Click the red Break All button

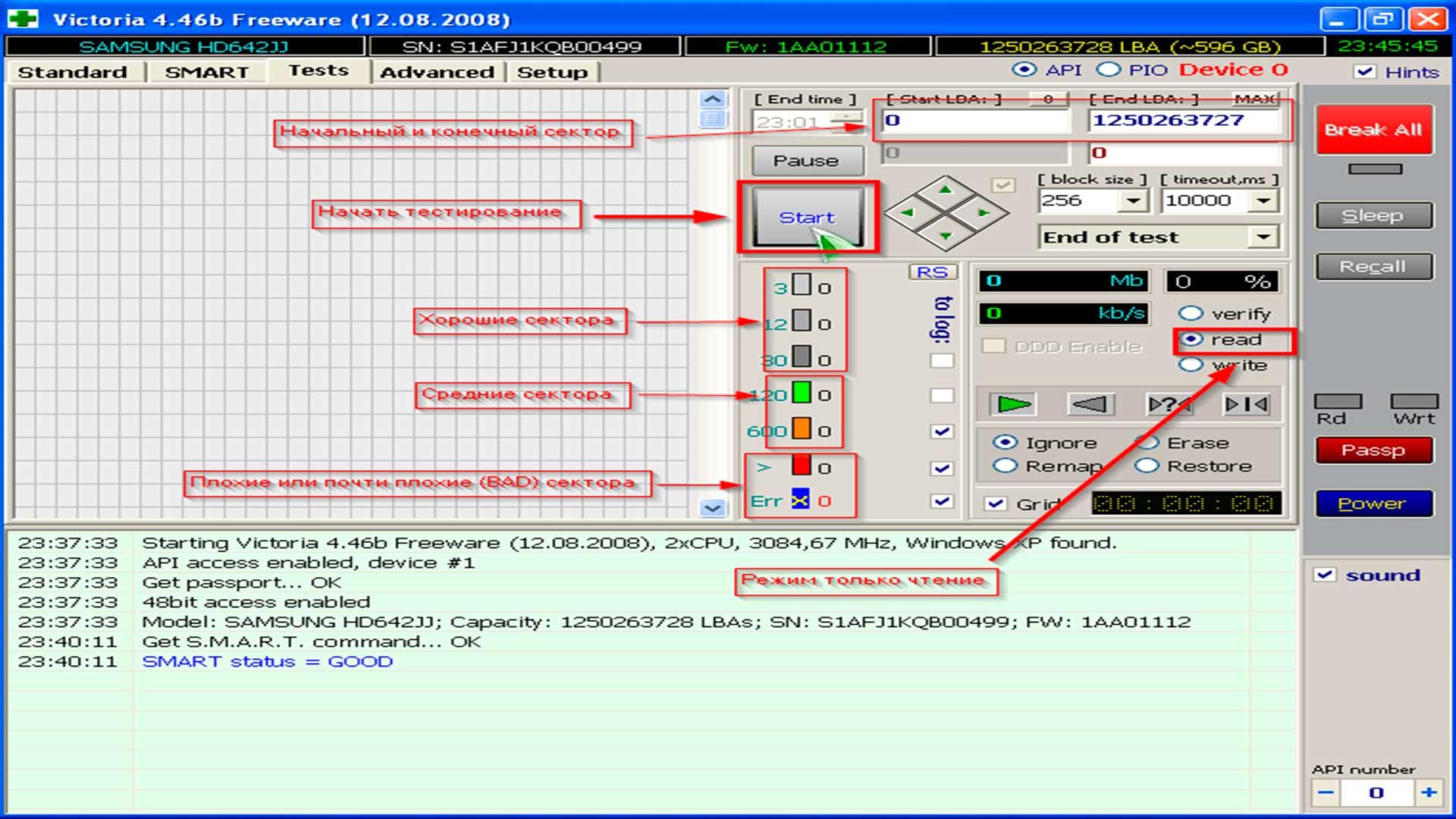coord(1373,130)
